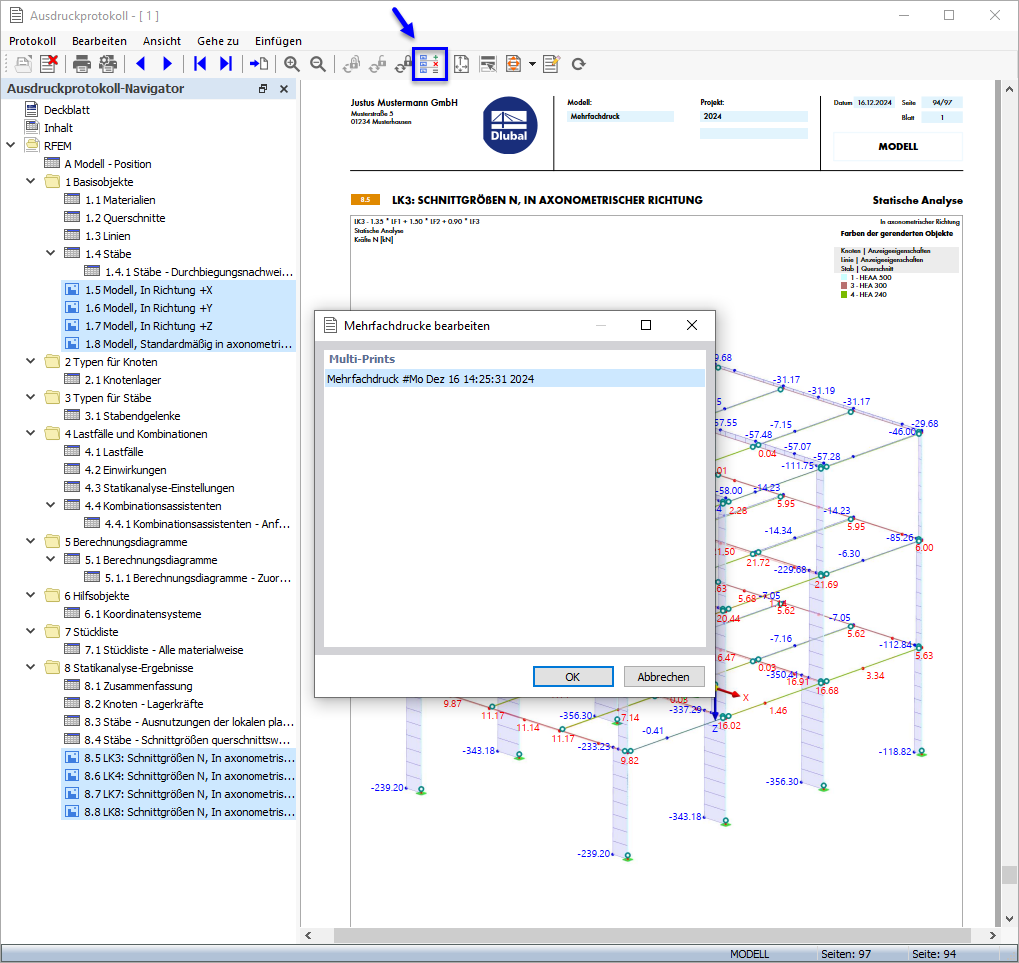Jump to the last page
1019x963 pixels.
coord(226,64)
